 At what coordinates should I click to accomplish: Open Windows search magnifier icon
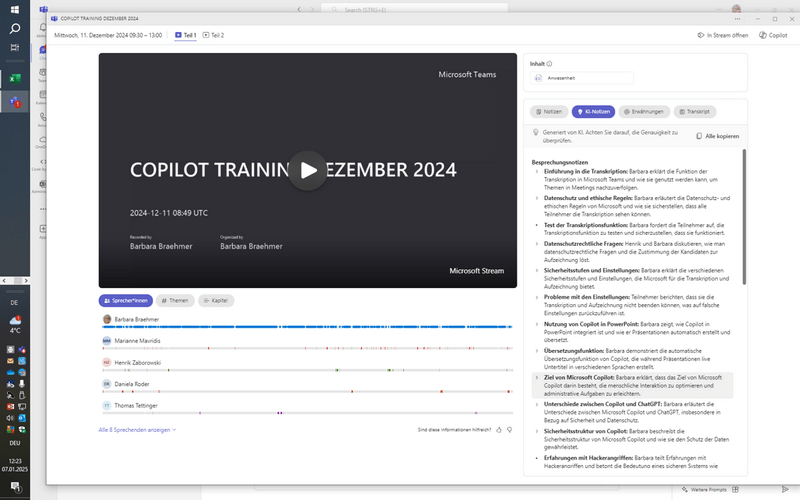pos(15,28)
